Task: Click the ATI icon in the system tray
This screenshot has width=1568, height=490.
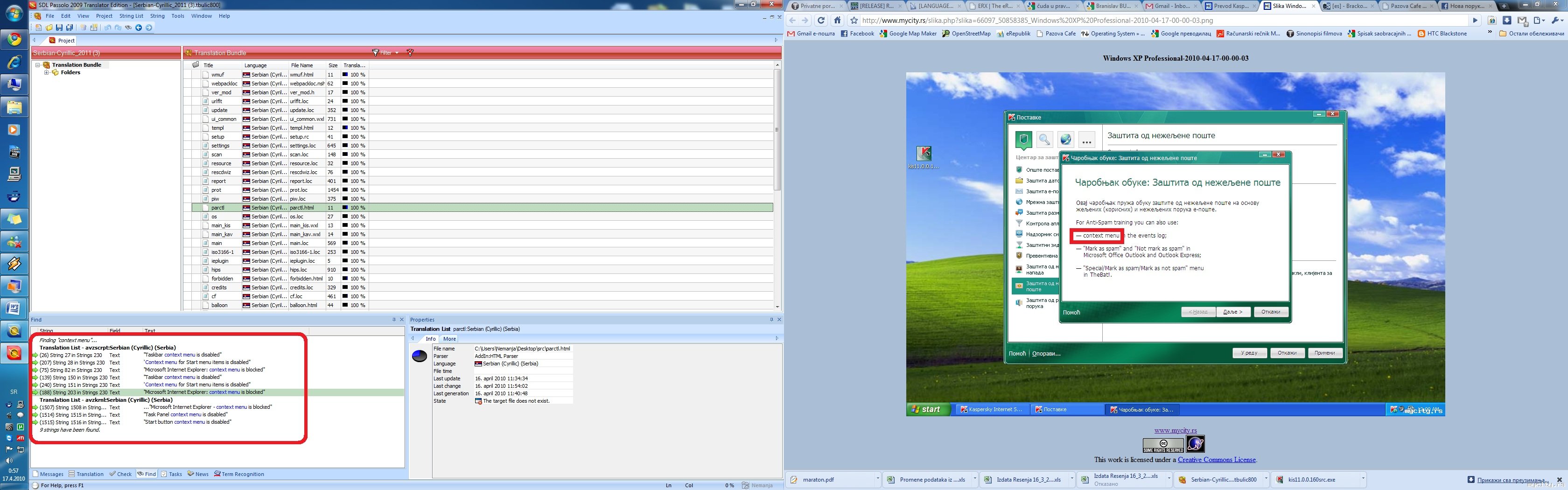Action: coord(20,438)
